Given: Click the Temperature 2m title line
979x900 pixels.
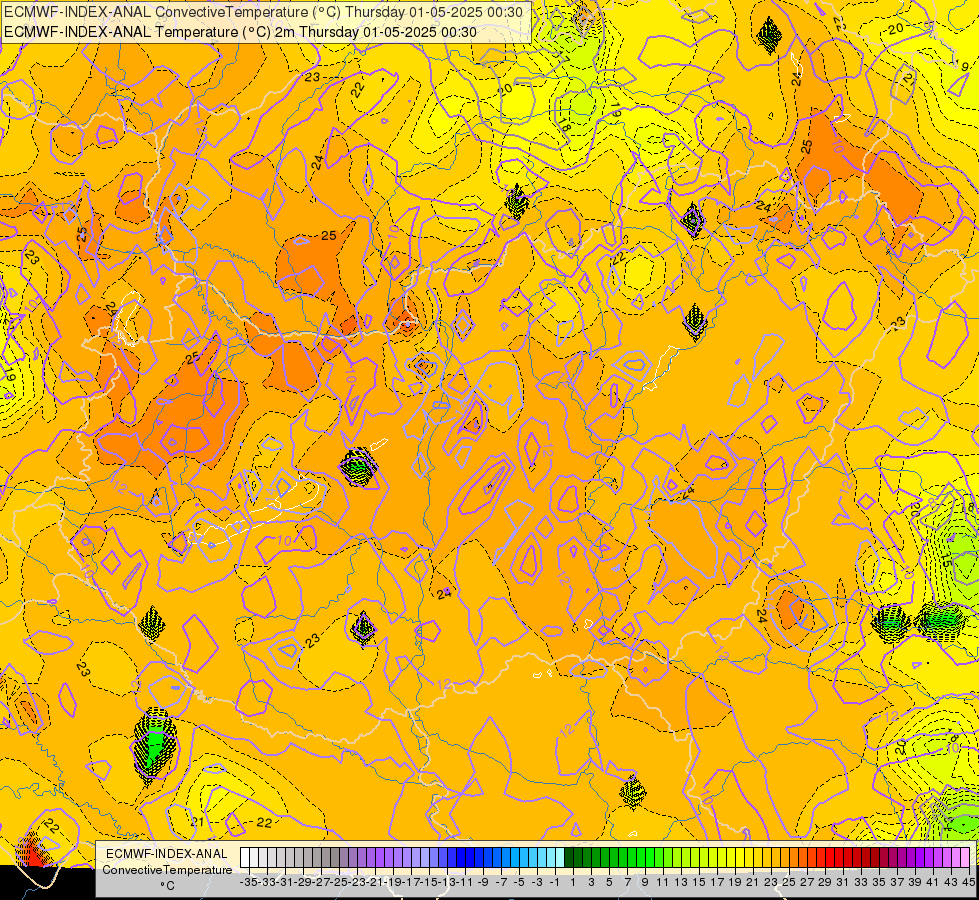Looking at the screenshot, I should [240, 32].
